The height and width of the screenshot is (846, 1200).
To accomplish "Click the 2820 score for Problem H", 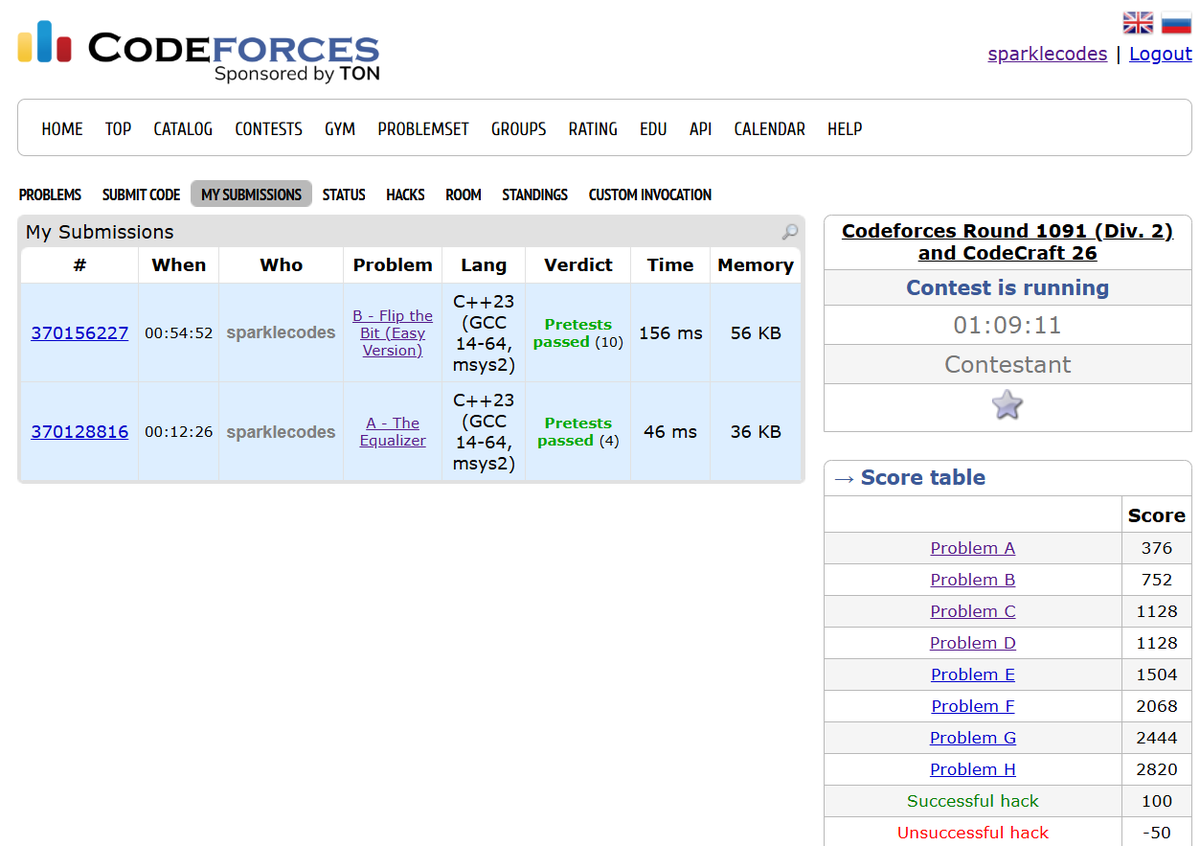I will pos(1157,770).
